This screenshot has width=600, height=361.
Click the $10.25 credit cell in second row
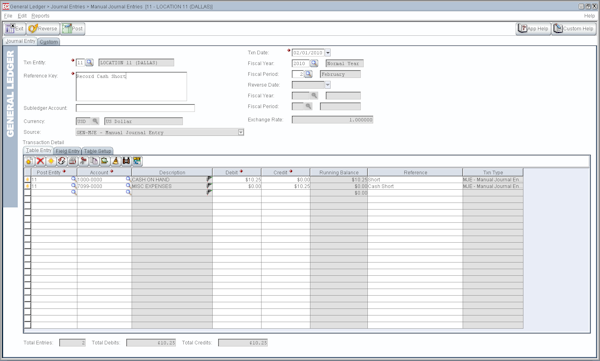(x=285, y=186)
